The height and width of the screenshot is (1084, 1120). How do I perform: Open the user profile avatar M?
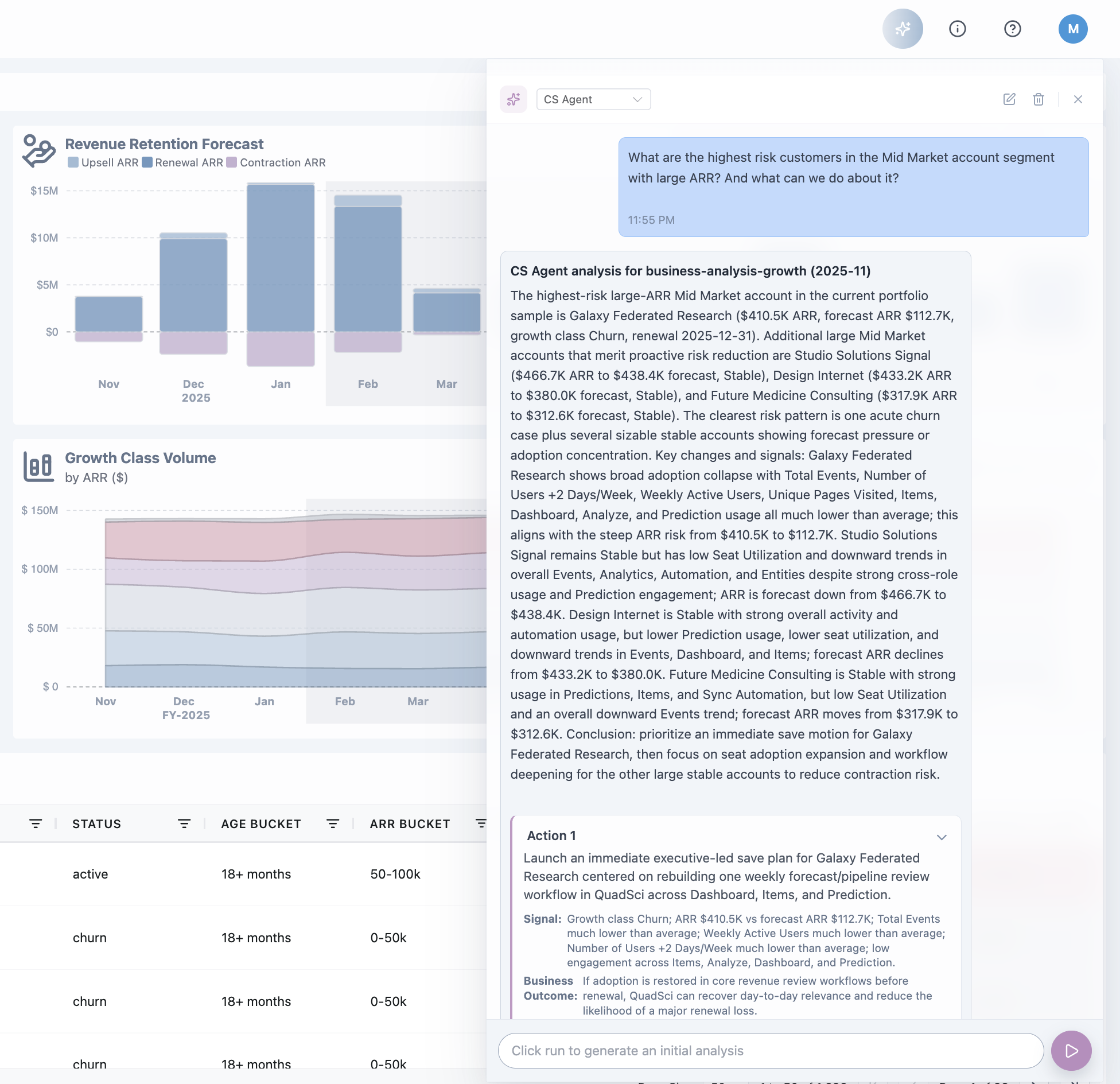click(x=1073, y=29)
